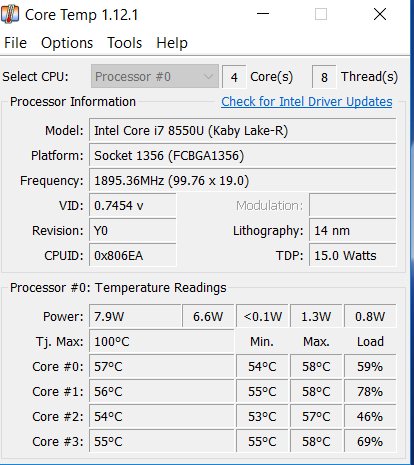Viewport: 414px width, 465px height.
Task: Click Core #3 load value 69%
Action: (x=370, y=441)
